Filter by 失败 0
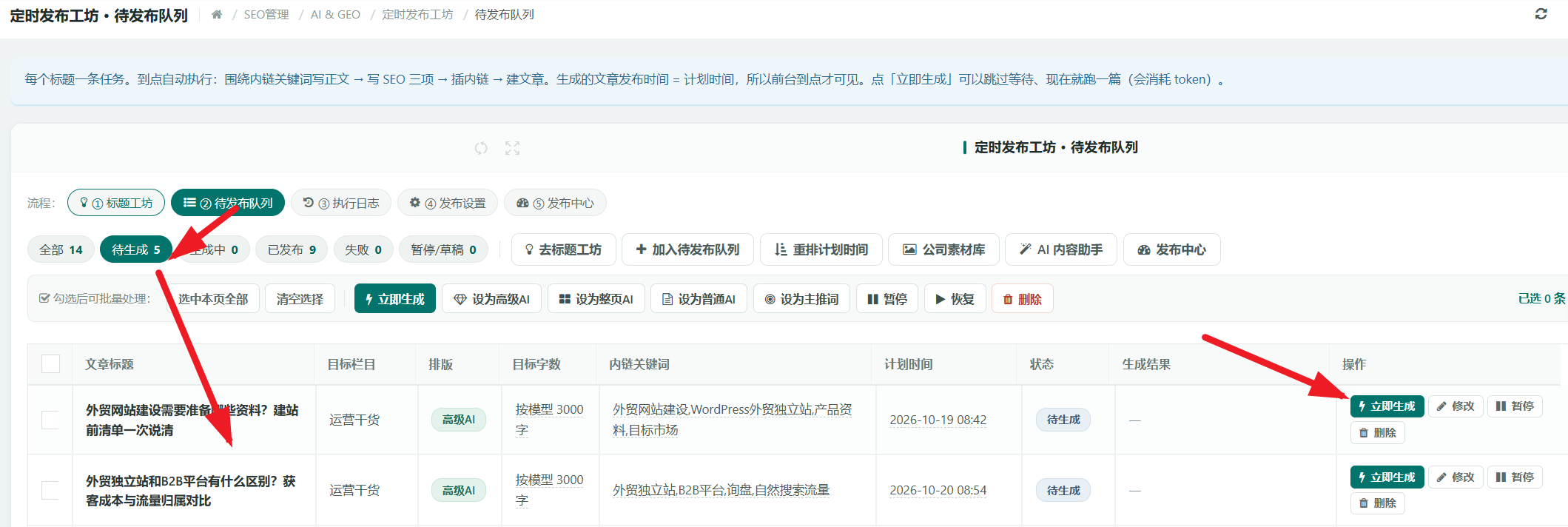The image size is (1568, 527). (x=363, y=249)
